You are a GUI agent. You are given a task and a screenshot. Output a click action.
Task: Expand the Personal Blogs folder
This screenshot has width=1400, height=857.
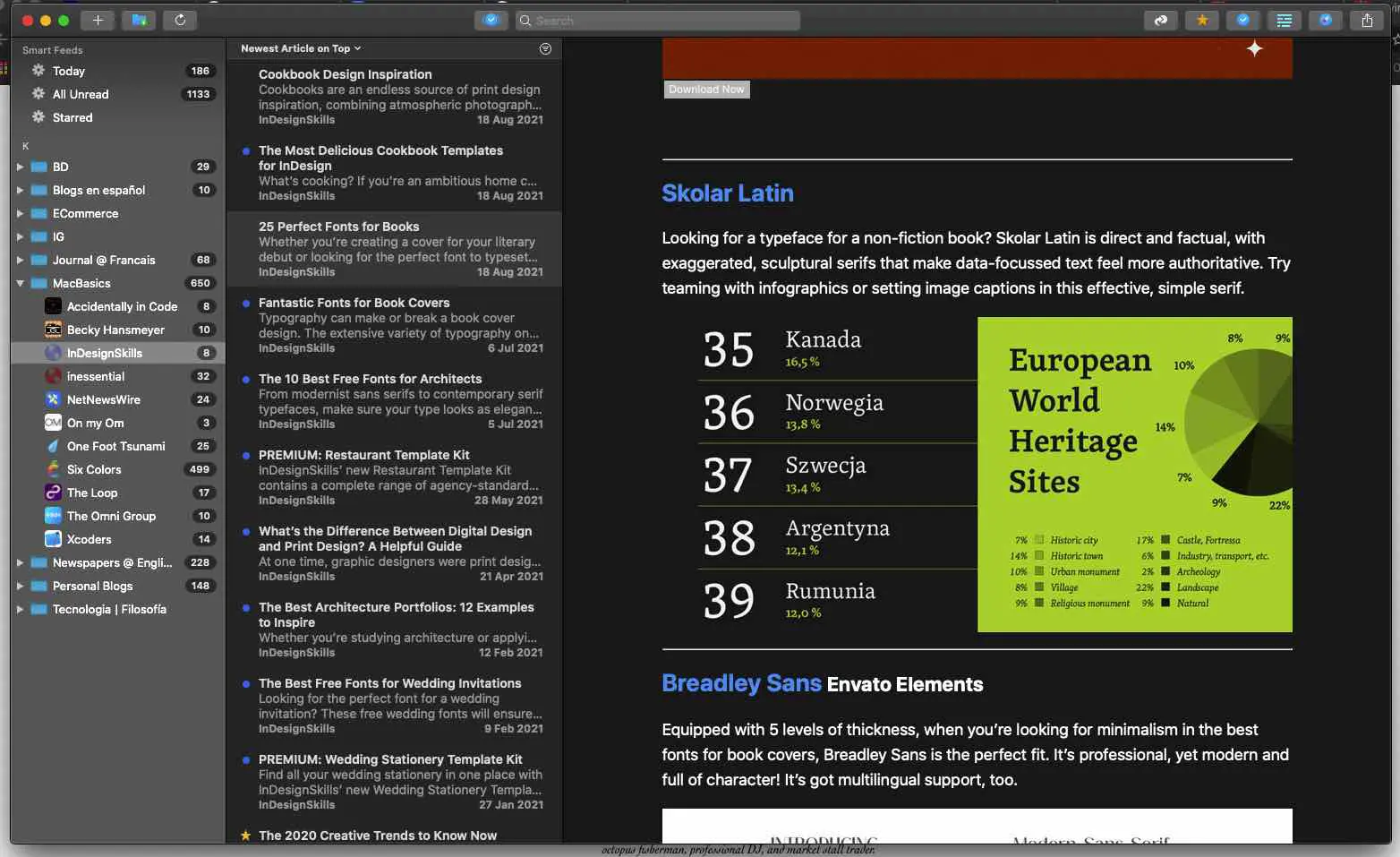point(20,587)
